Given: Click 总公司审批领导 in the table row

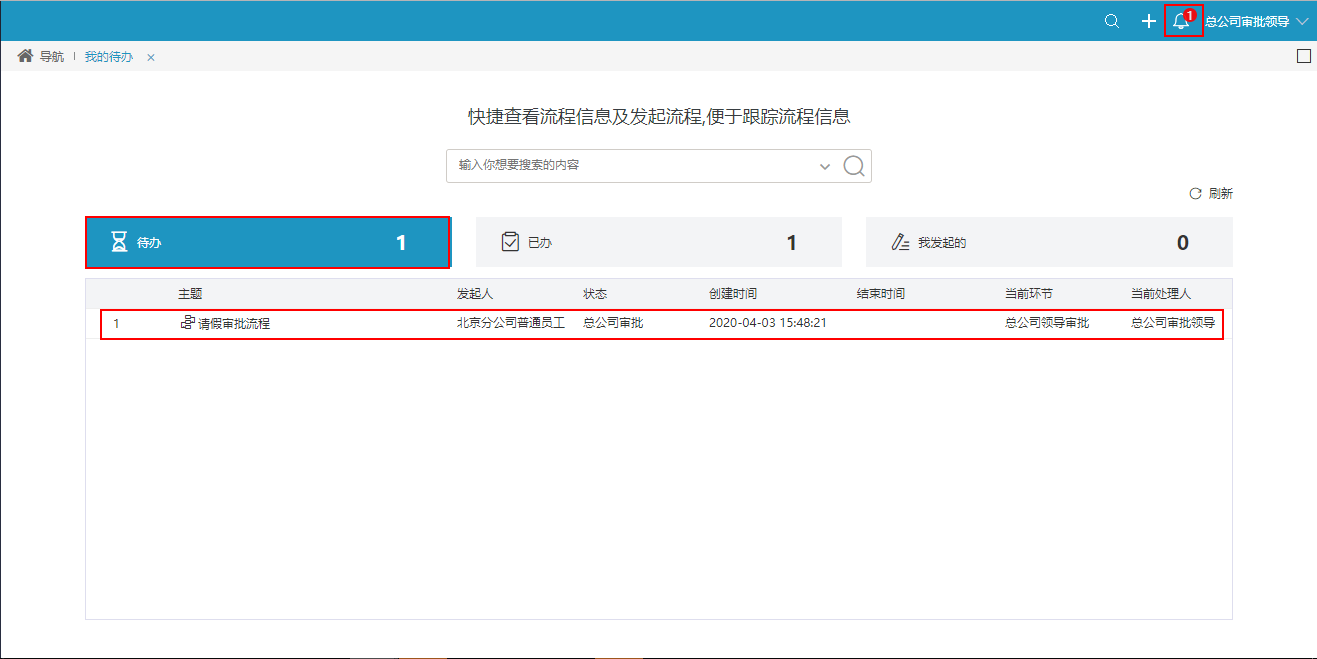Looking at the screenshot, I should pyautogui.click(x=1173, y=323).
